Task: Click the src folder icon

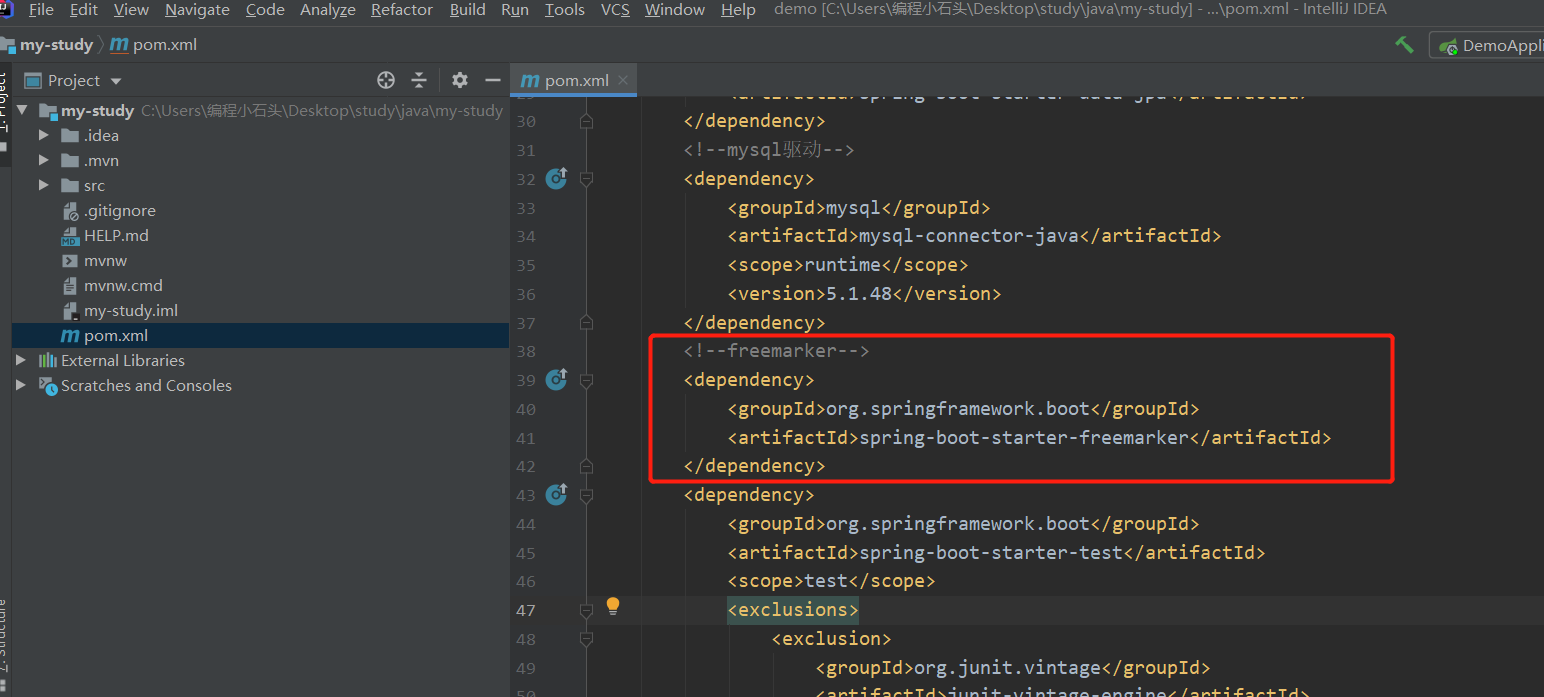Action: click(x=70, y=185)
